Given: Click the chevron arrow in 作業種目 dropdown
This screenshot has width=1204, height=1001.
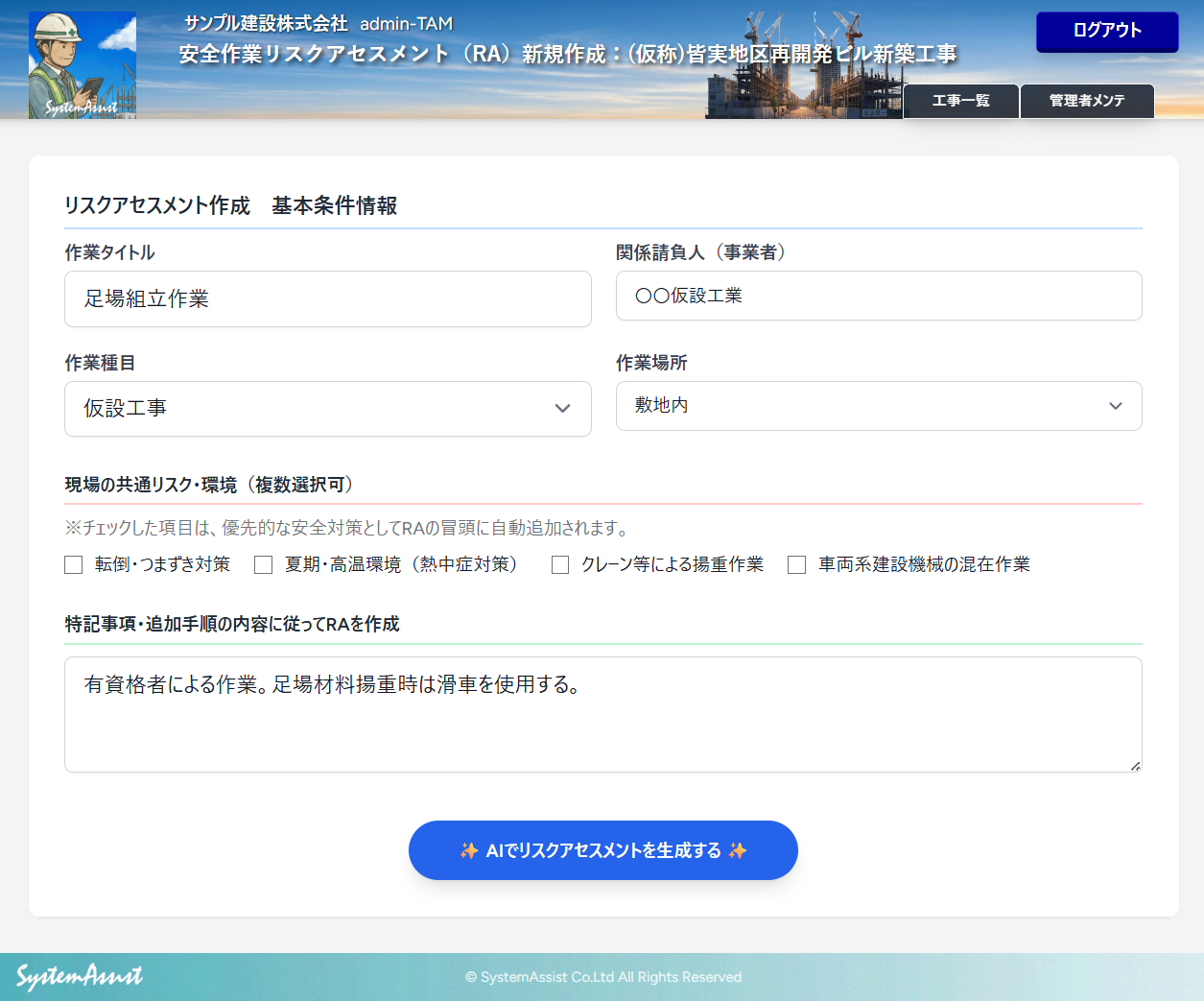Looking at the screenshot, I should coord(562,409).
